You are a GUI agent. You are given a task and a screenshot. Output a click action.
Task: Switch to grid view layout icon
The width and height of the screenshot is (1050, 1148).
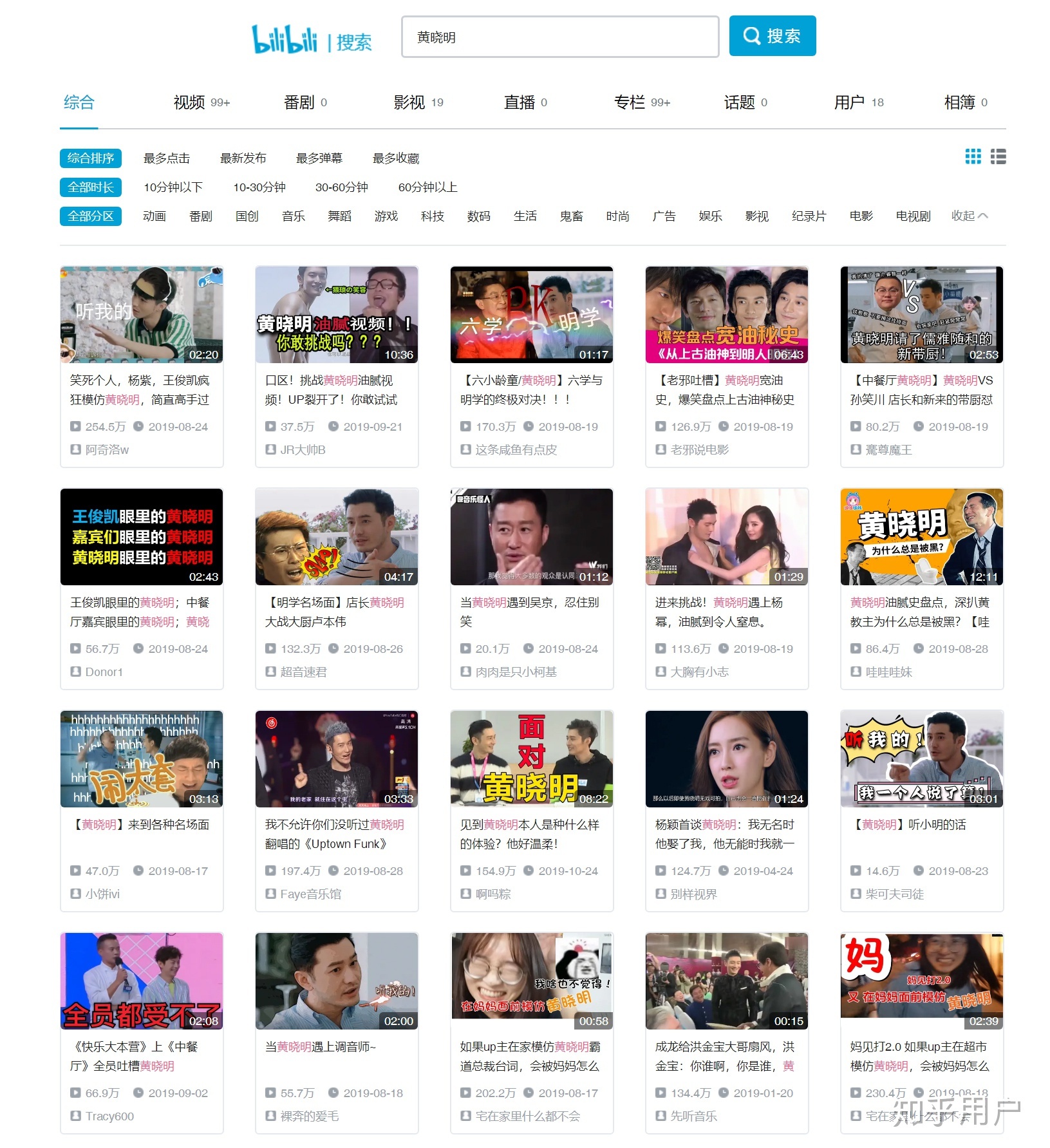[x=973, y=156]
